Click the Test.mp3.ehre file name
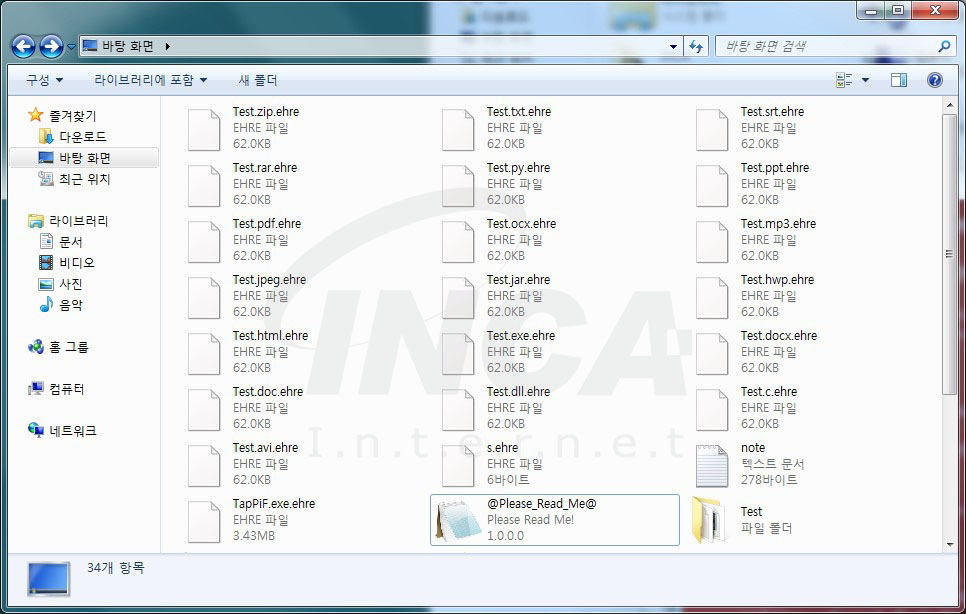966x614 pixels. pos(778,224)
